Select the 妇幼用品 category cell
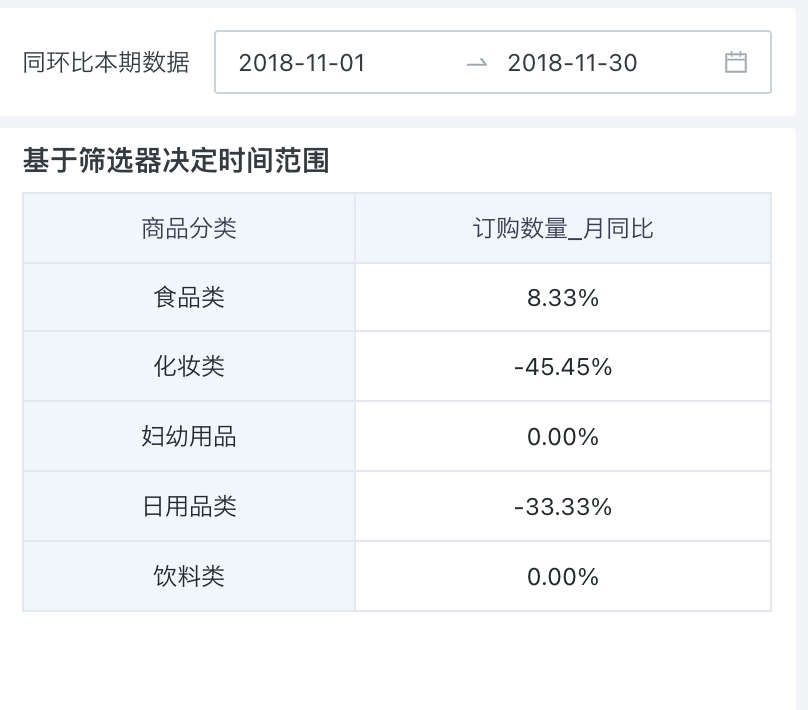 189,437
